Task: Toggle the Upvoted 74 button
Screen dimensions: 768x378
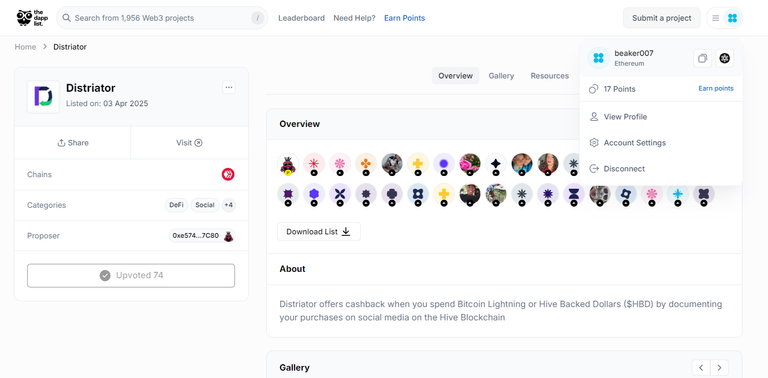Action: (x=131, y=276)
